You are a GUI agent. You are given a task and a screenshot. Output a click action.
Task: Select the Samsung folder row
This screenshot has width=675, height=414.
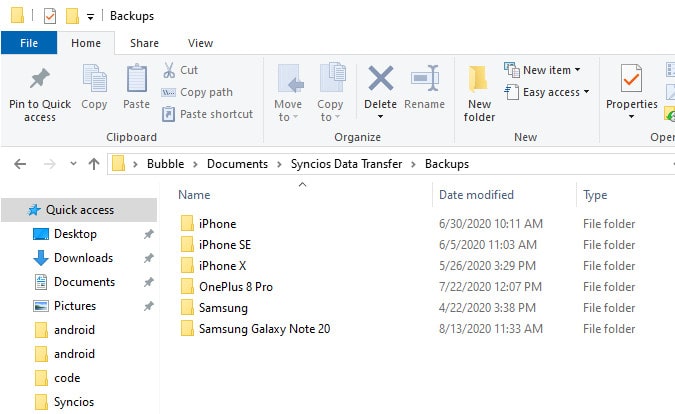[408, 308]
